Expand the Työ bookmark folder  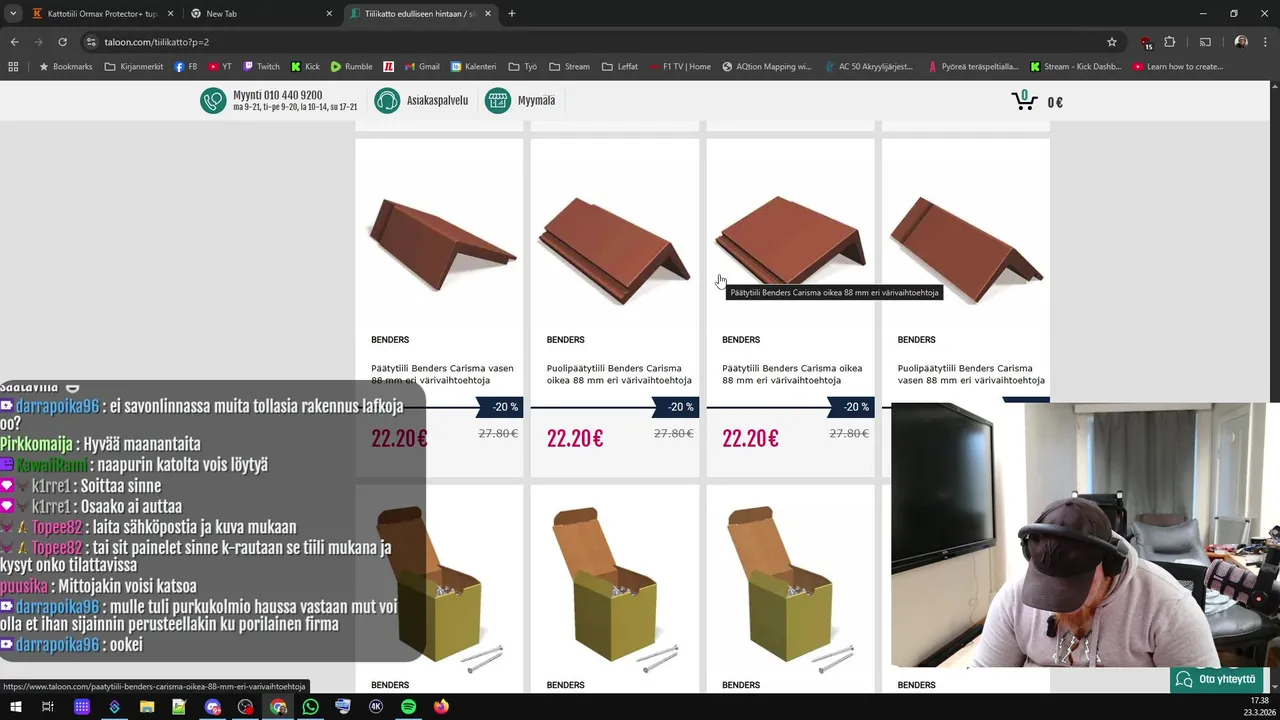(x=523, y=67)
